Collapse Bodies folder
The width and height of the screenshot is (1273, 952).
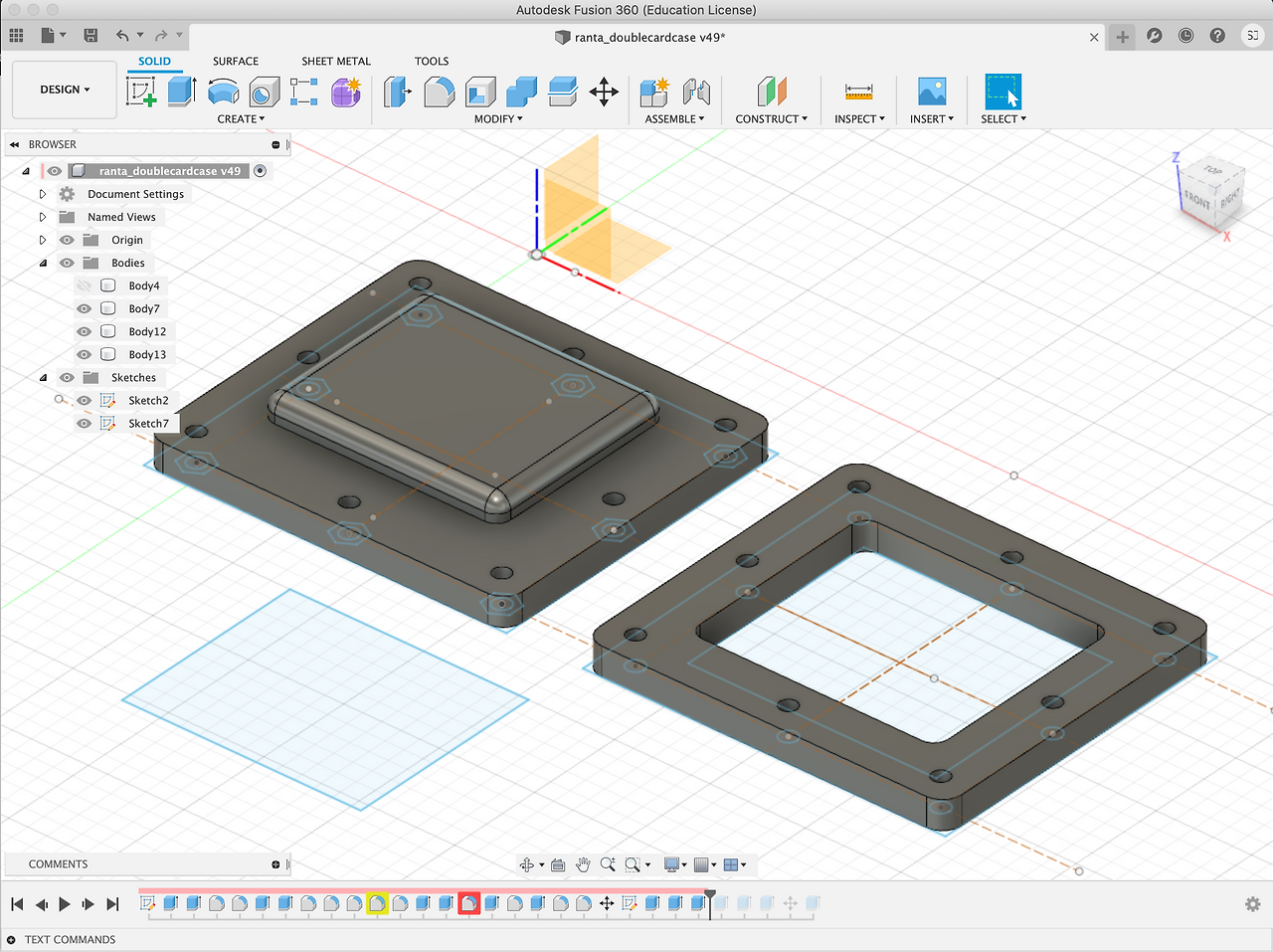pos(43,263)
